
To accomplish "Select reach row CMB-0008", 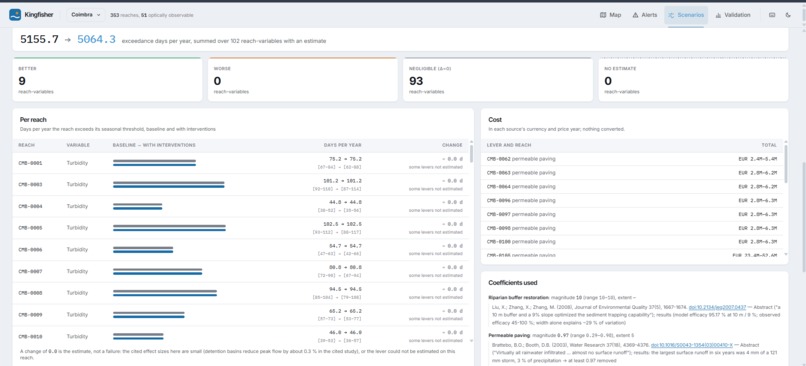I will (x=241, y=293).
